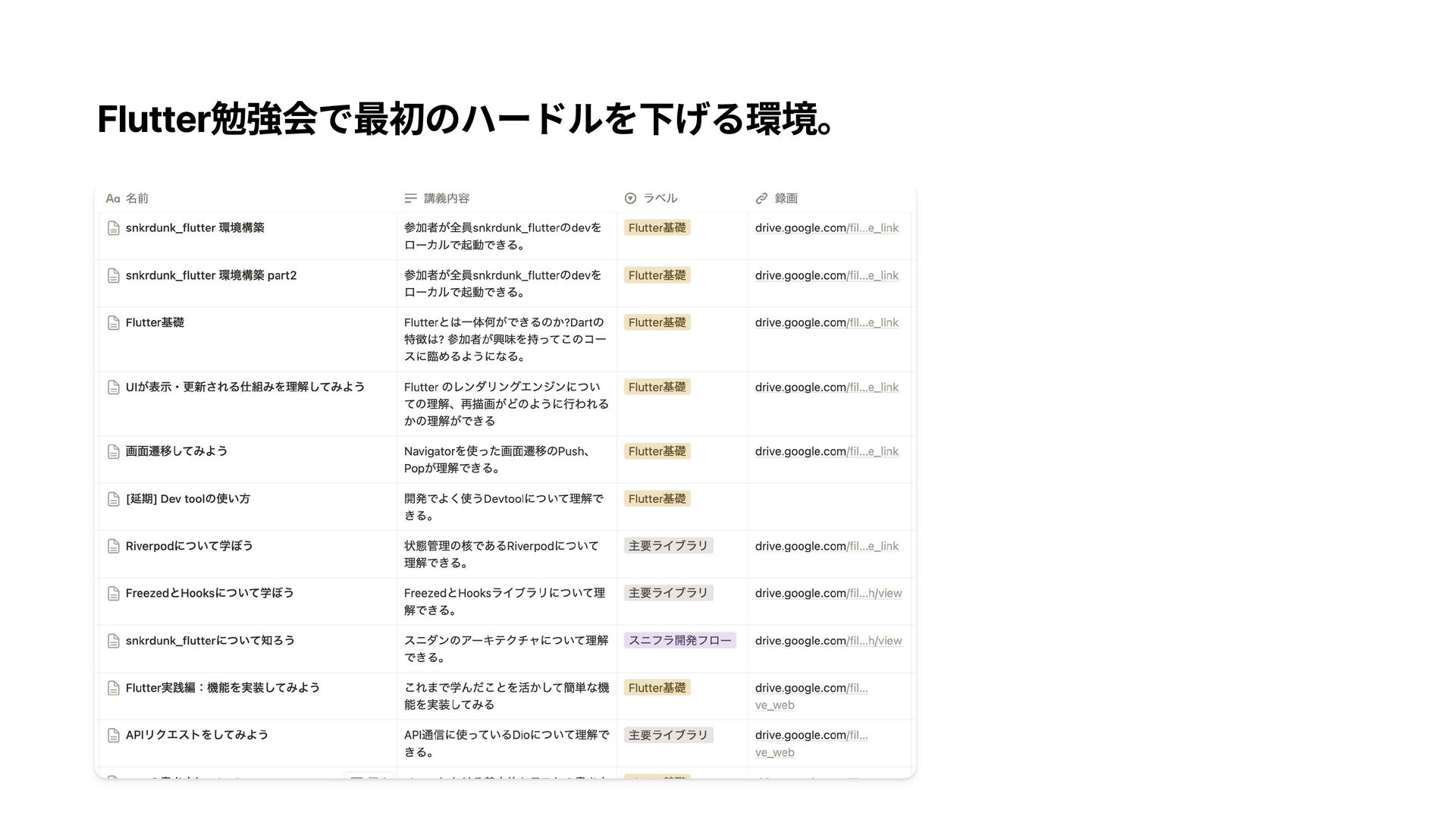1456x819 pixels.
Task: Click select icon in ラベル column header
Action: tap(630, 199)
